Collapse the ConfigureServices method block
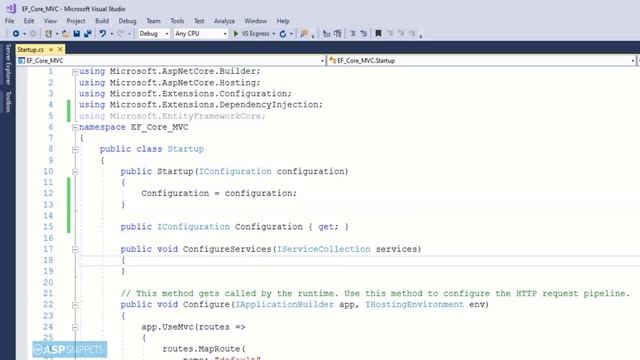Viewport: 640px width, 360px height. coord(75,249)
